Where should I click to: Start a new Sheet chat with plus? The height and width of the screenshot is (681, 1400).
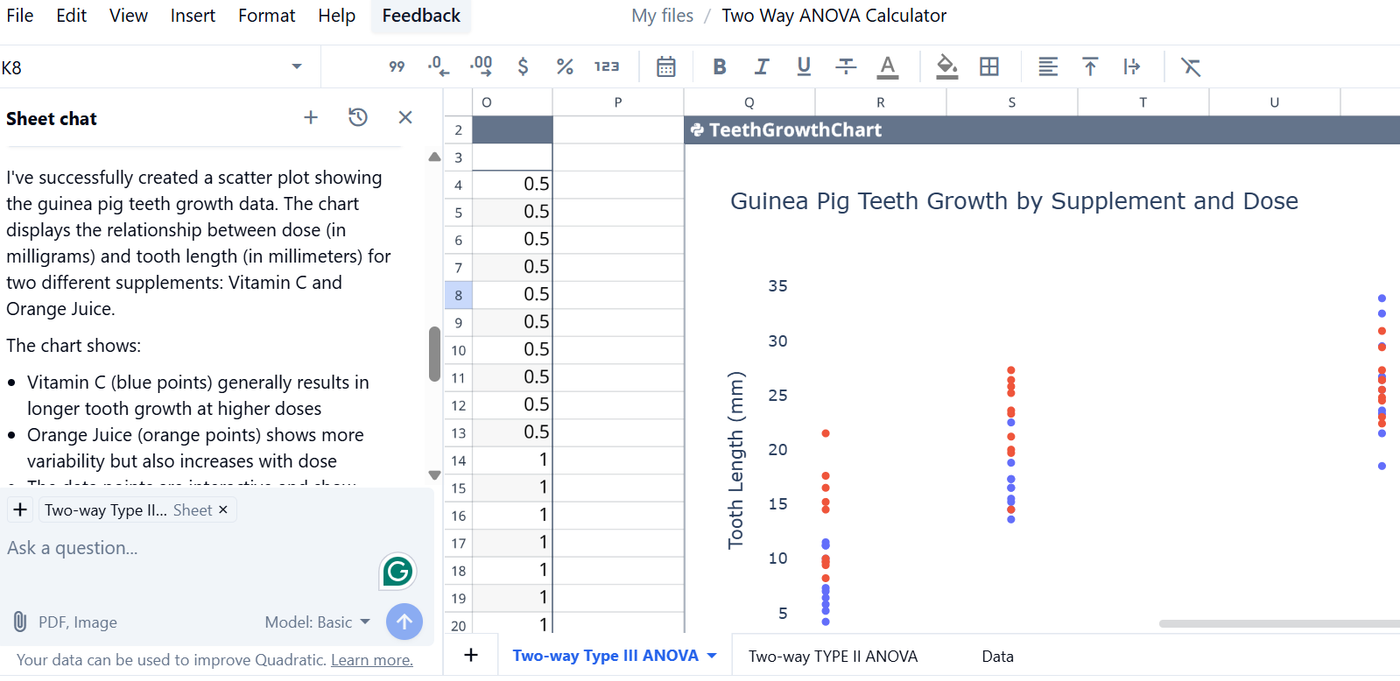click(x=311, y=118)
